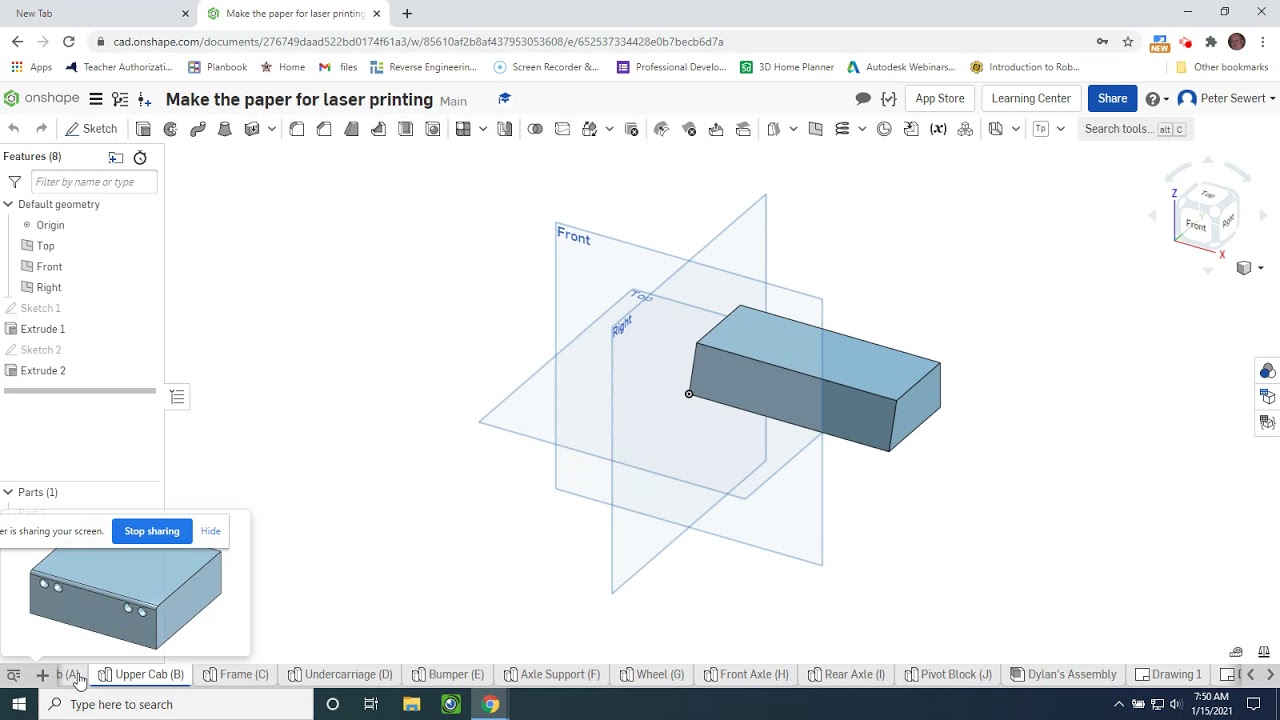Select the Boolean tool
Image resolution: width=1280 pixels, height=720 pixels.
click(x=535, y=129)
